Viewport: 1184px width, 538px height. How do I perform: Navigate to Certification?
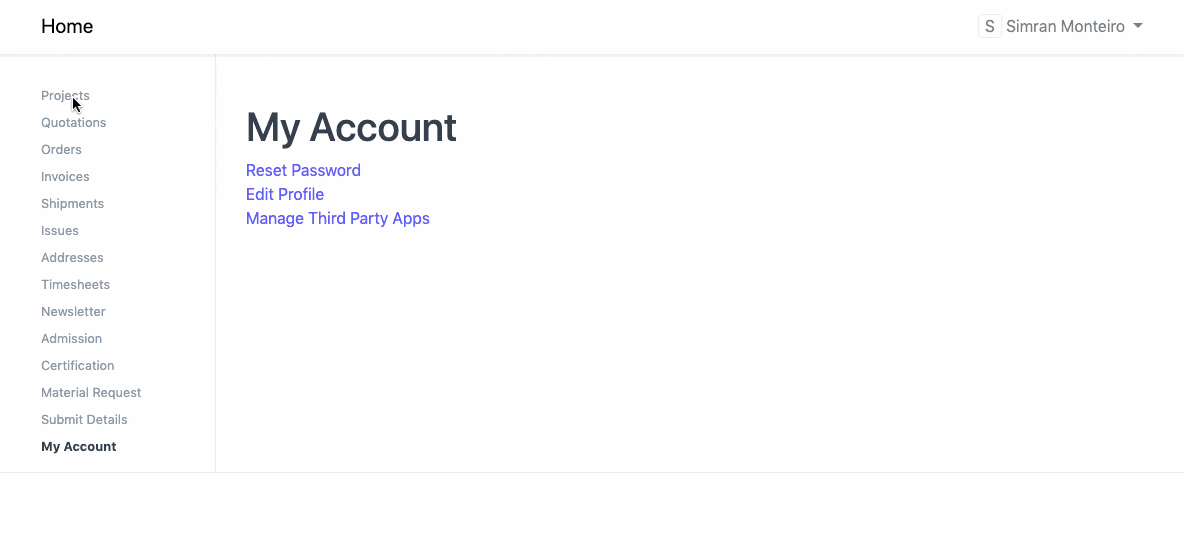pyautogui.click(x=77, y=366)
